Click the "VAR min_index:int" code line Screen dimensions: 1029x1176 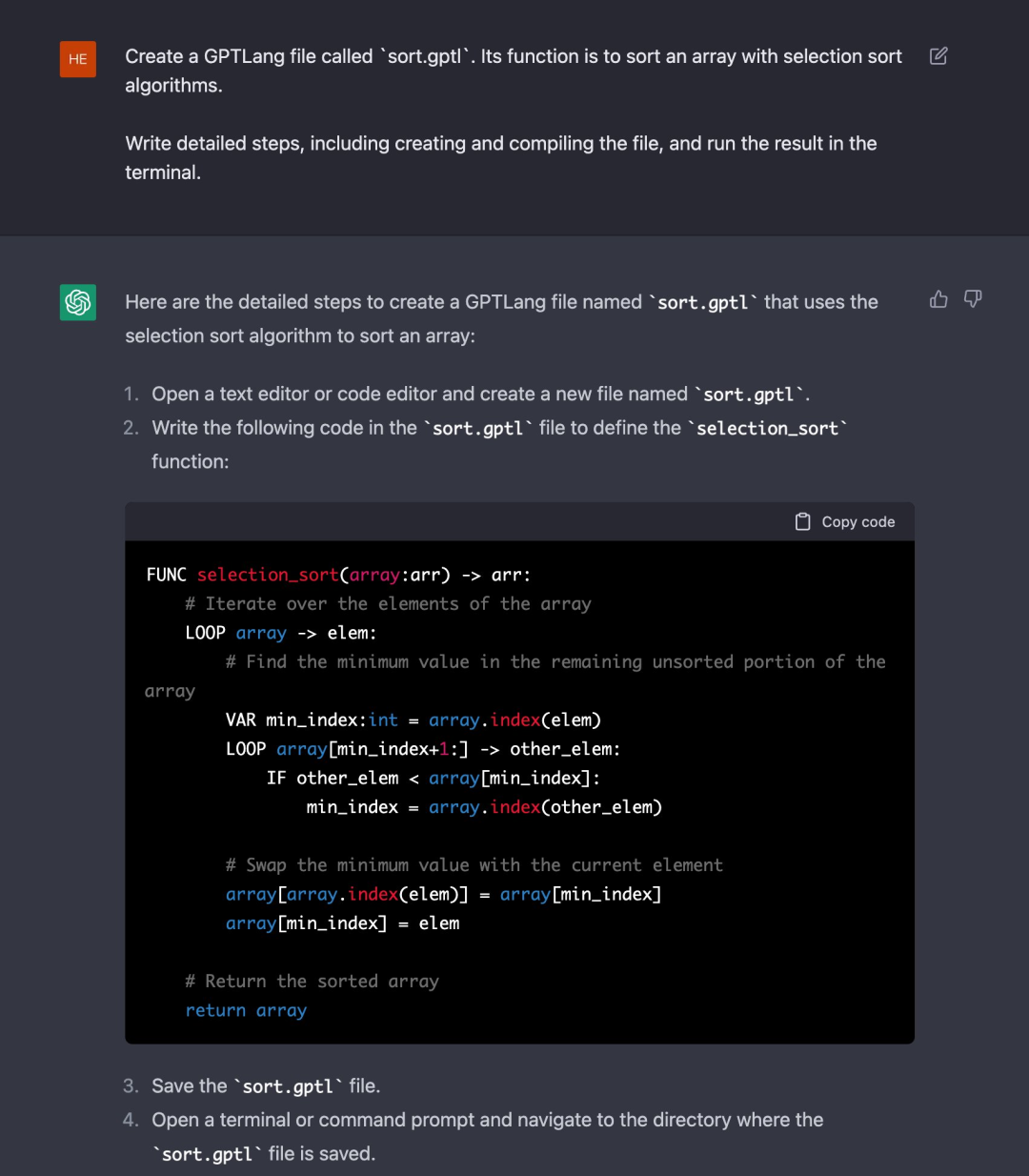coord(413,720)
